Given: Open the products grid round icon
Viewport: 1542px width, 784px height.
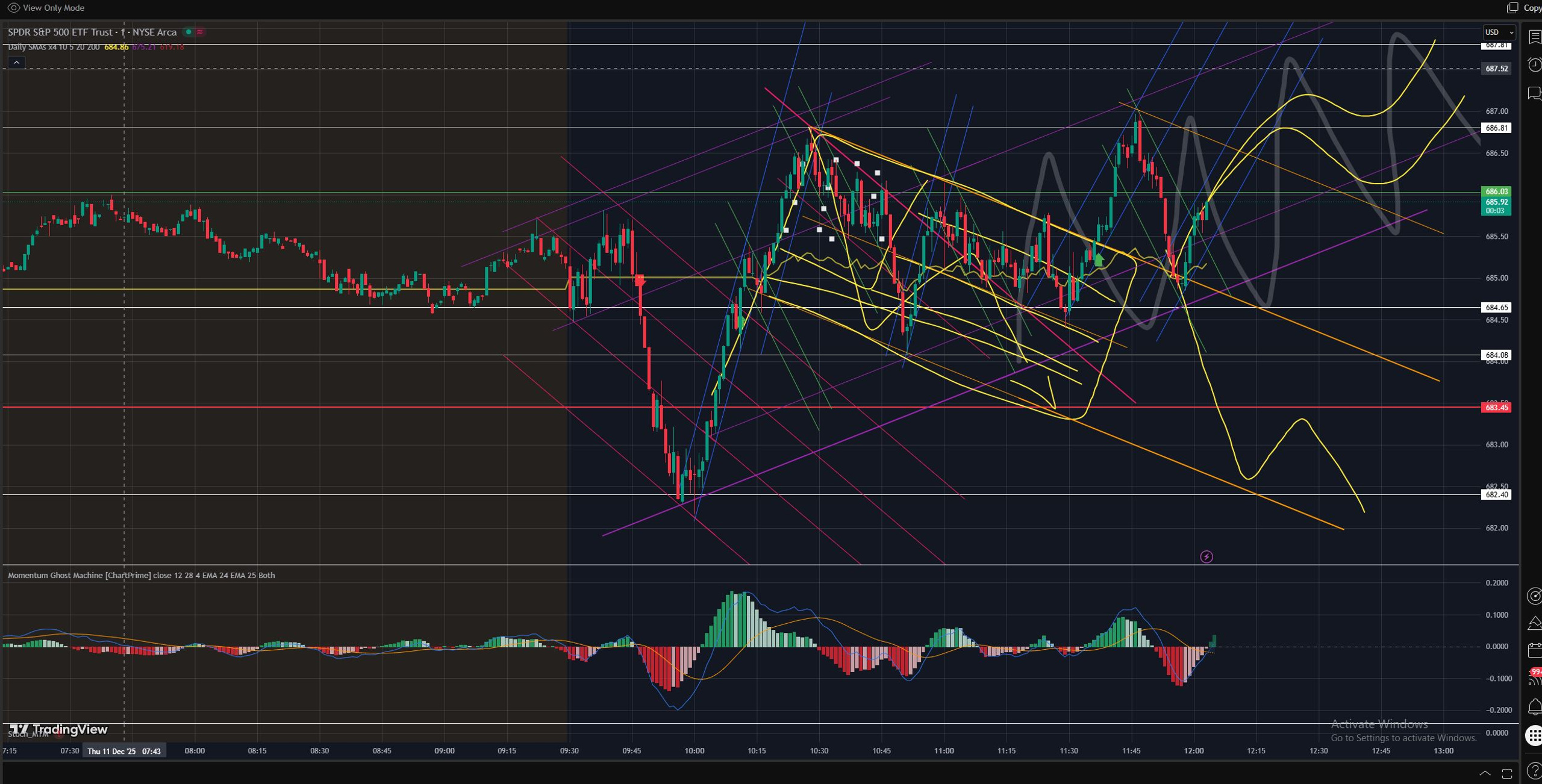Looking at the screenshot, I should coord(1534,735).
